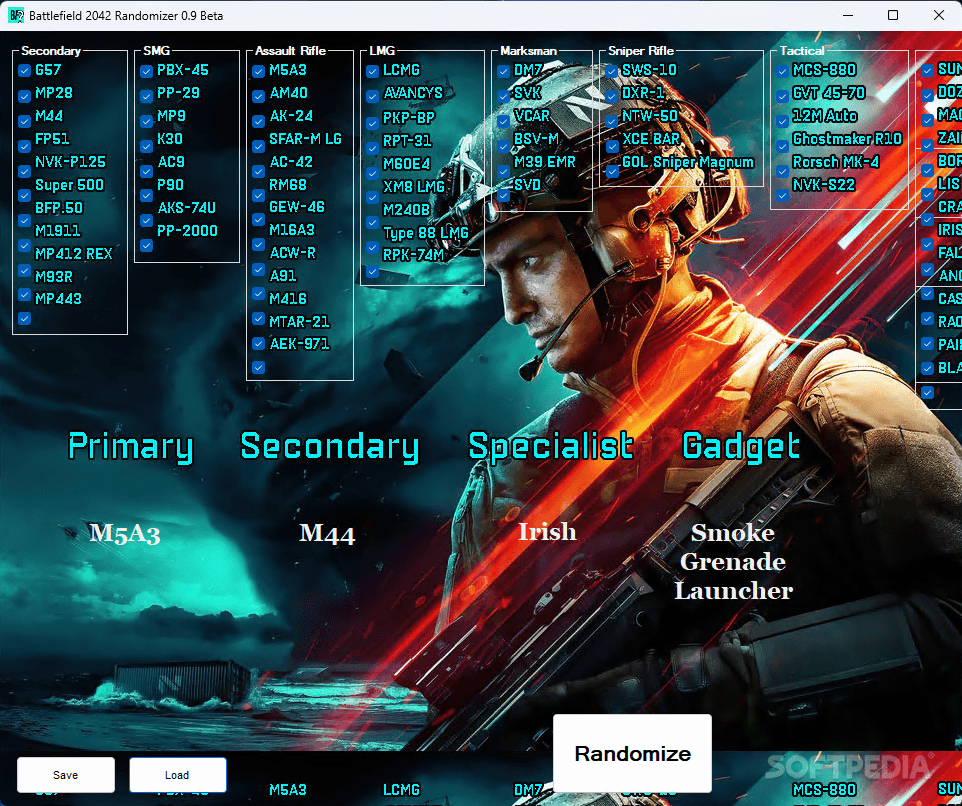Click the large Primary heading
This screenshot has width=962, height=806.
[131, 447]
